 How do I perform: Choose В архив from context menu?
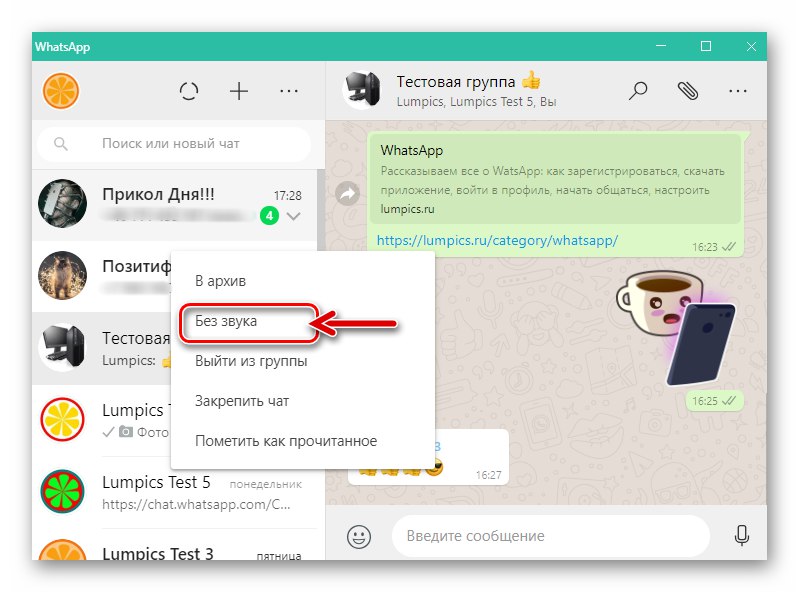click(x=220, y=281)
